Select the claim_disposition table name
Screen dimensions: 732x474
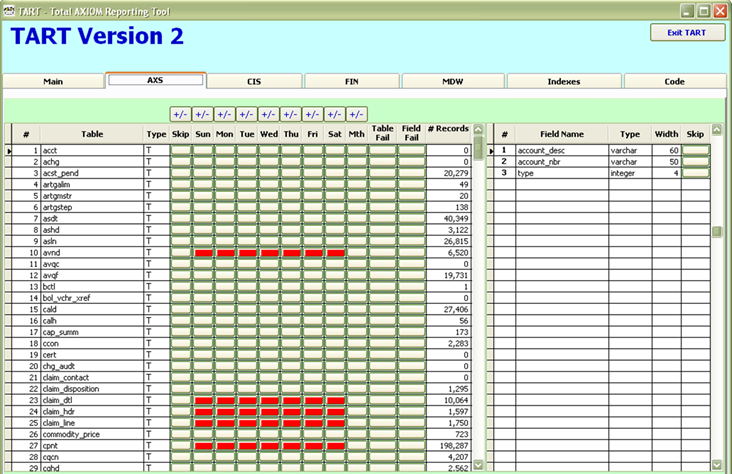point(71,389)
